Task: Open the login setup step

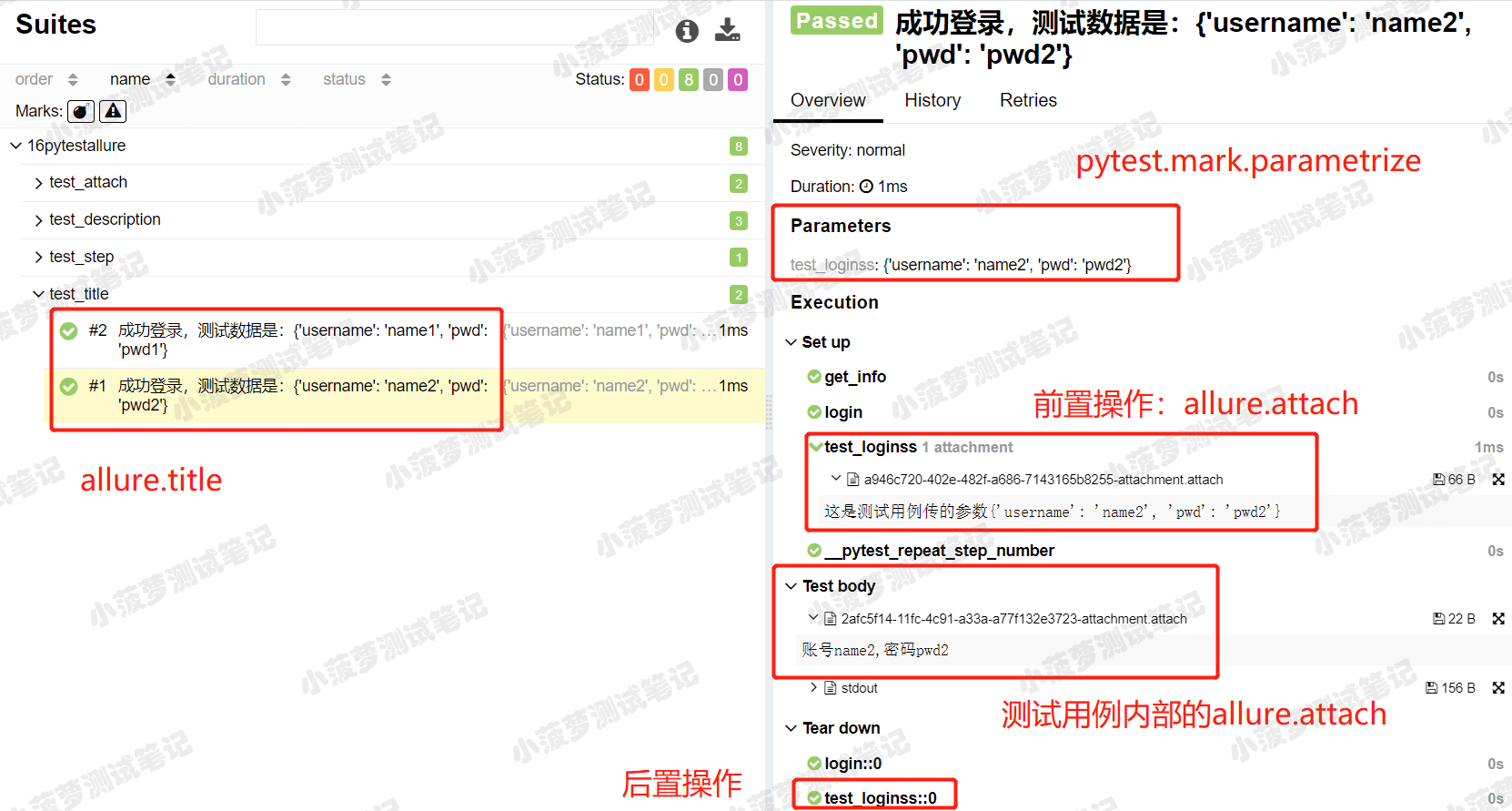Action: pos(843,412)
